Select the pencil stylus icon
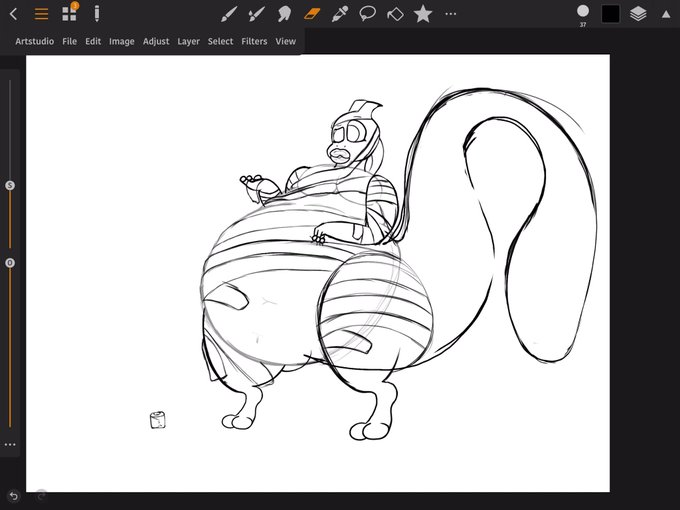The image size is (680, 510). pos(97,13)
